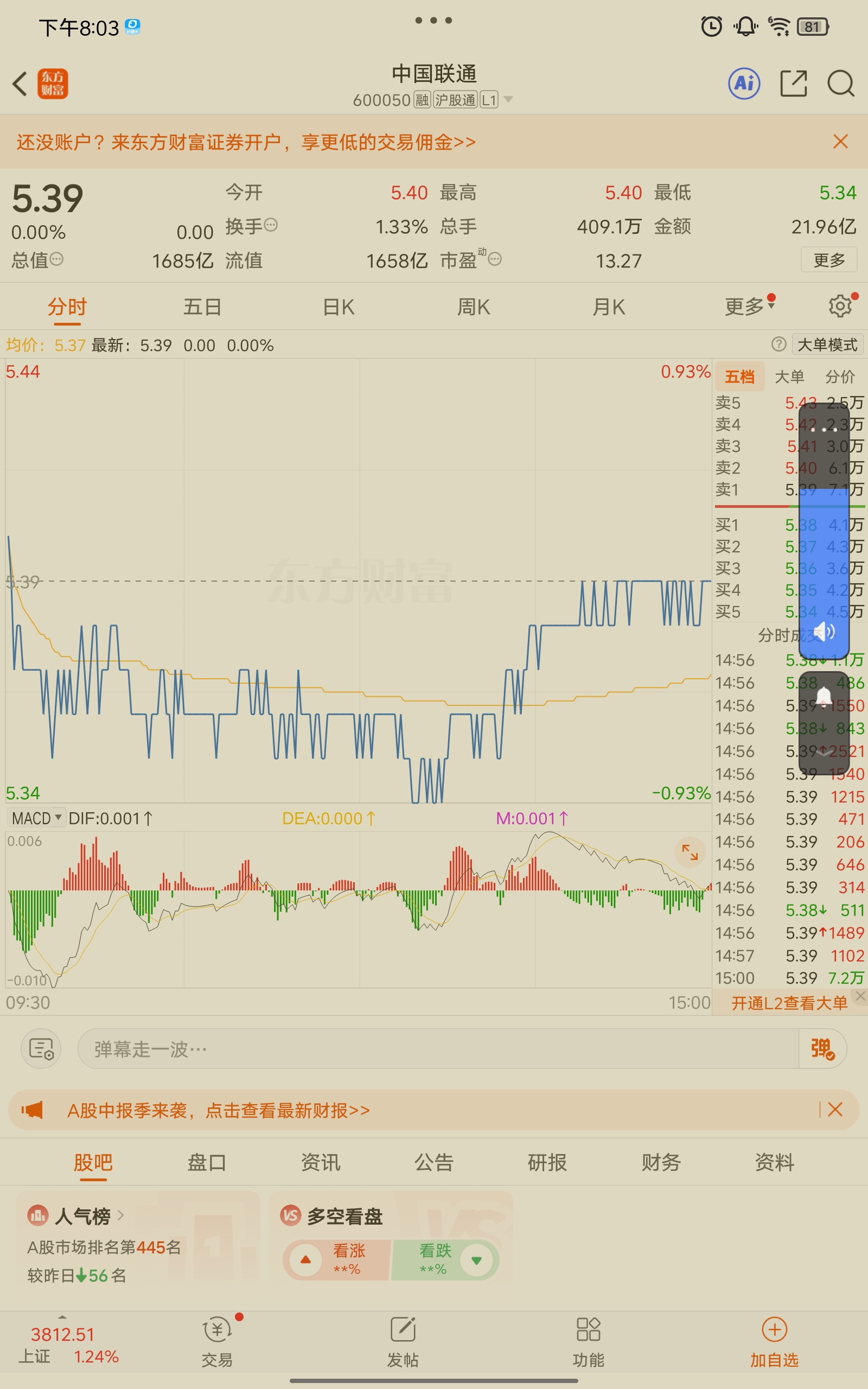Viewport: 868px width, 1389px height.
Task: Open the 财务 tab
Action: pos(661,1162)
